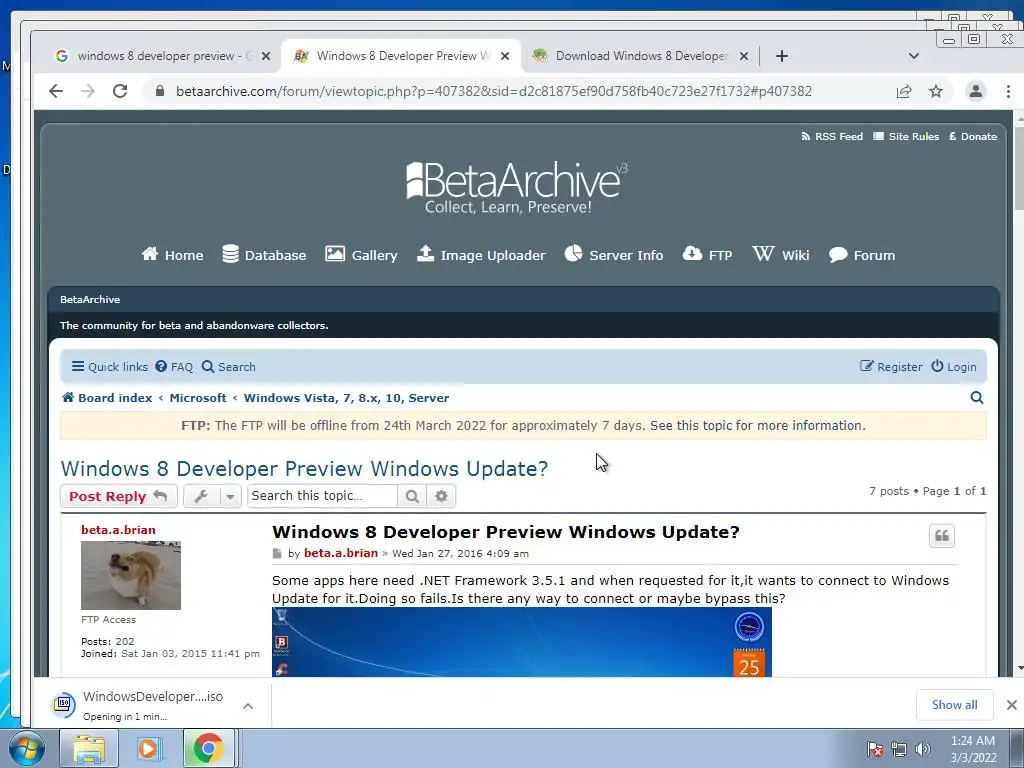Expand the download item options chevron

[x=248, y=706]
